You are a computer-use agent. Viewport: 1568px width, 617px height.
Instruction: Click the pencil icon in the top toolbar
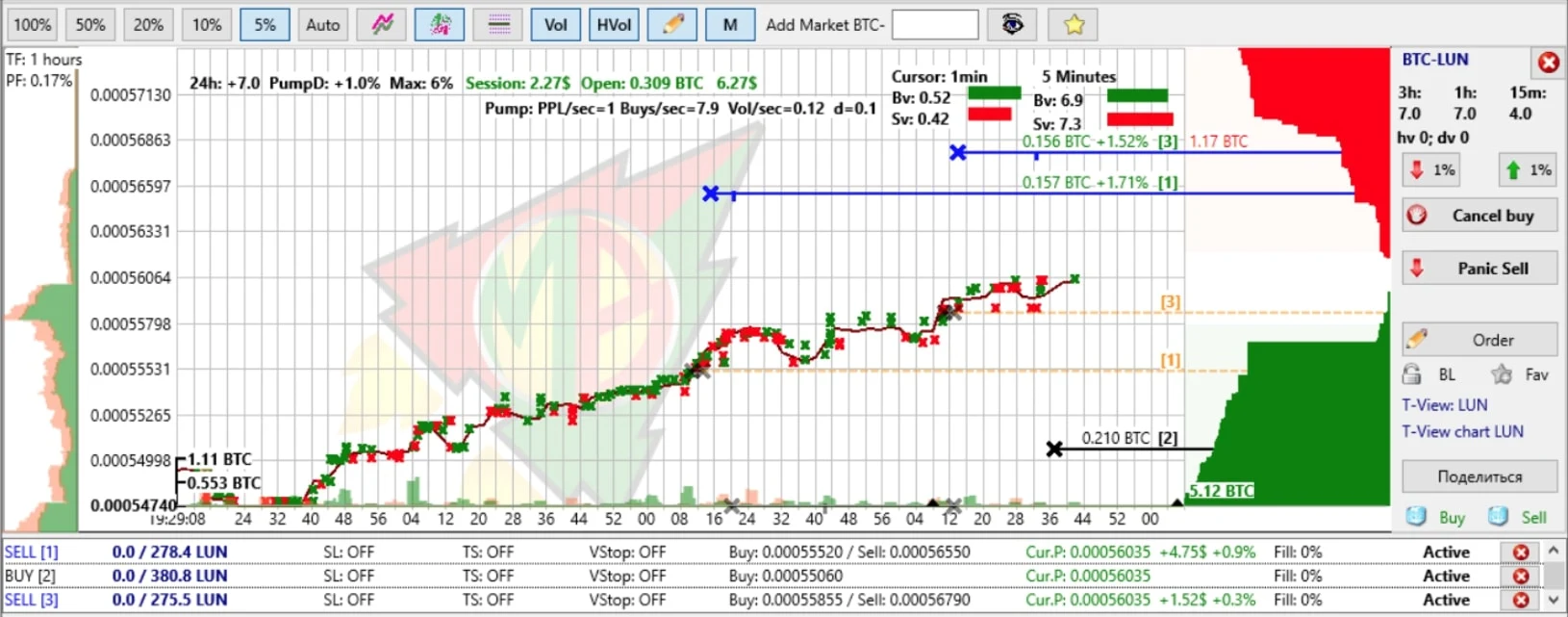click(x=672, y=25)
